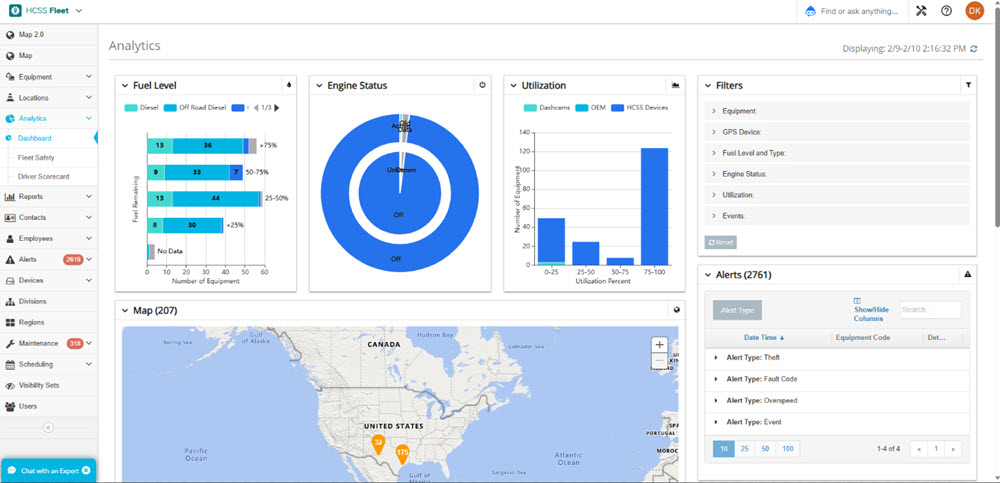Close the Chat with an Expert widget
Viewport: 1000px width, 483px height.
pos(86,470)
